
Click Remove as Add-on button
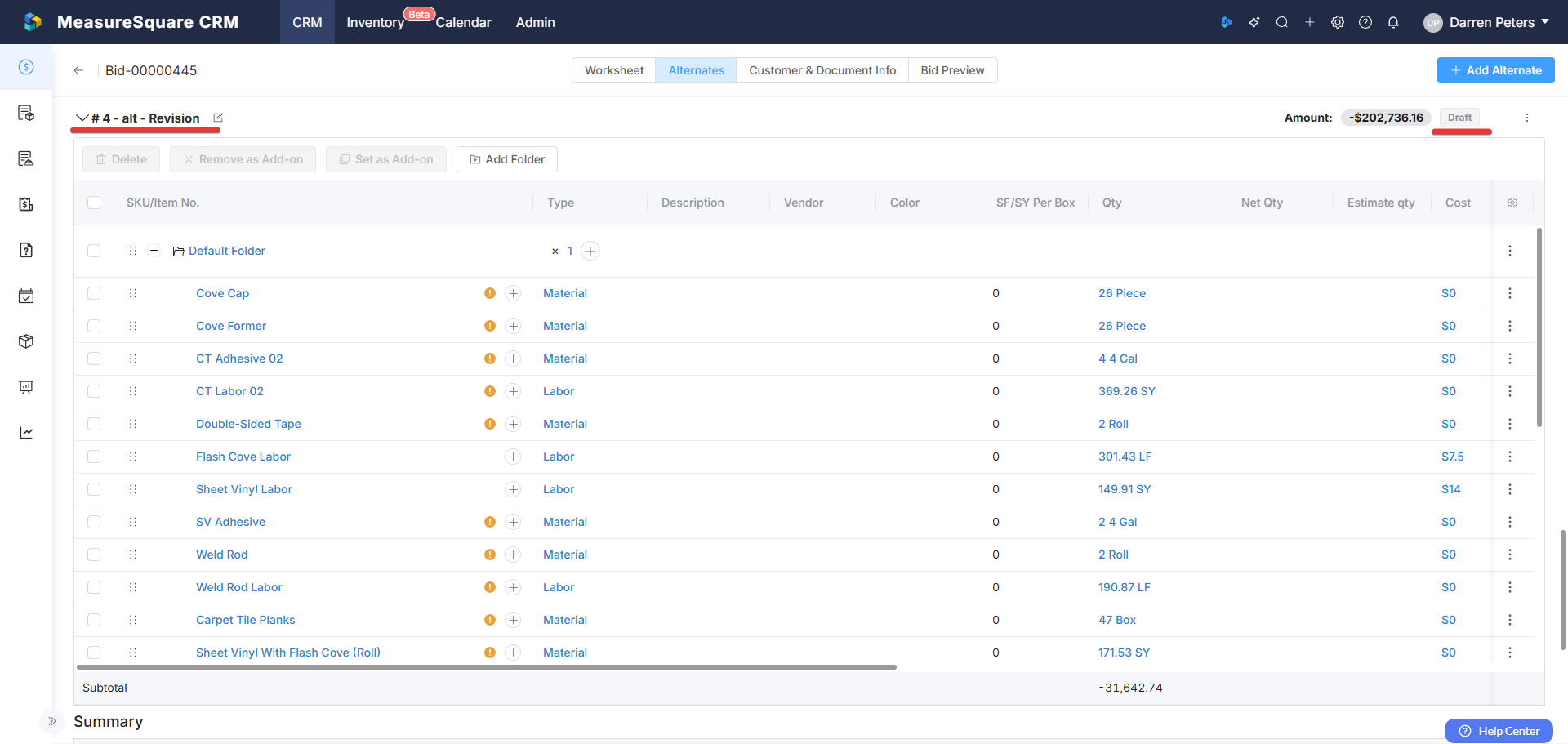pyautogui.click(x=243, y=159)
